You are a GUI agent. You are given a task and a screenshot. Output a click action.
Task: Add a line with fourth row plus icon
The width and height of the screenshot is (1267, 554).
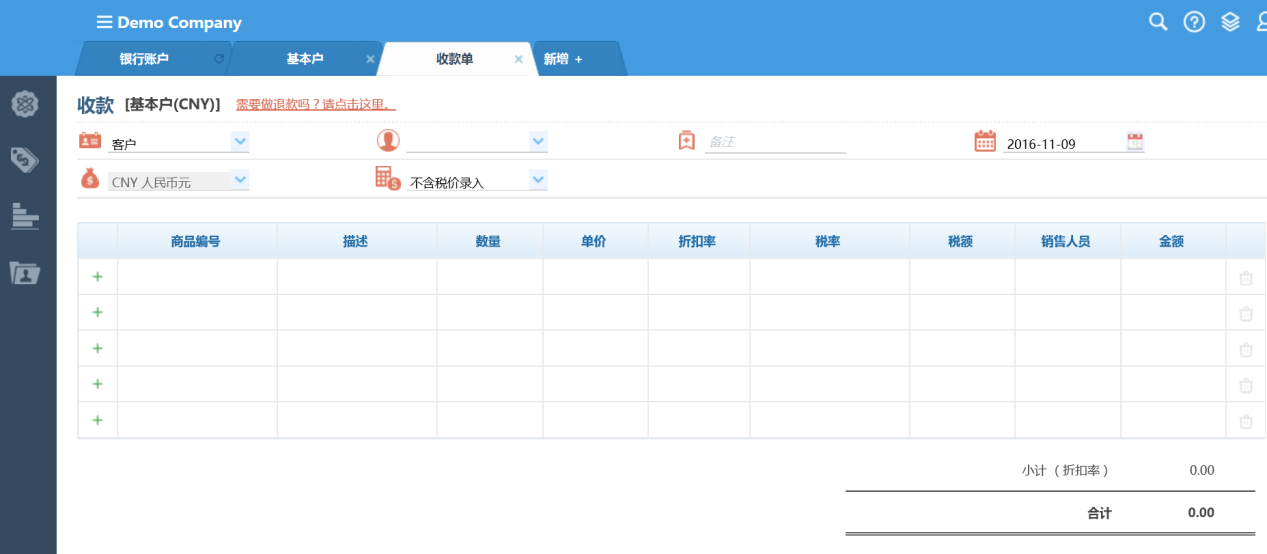[x=97, y=385]
